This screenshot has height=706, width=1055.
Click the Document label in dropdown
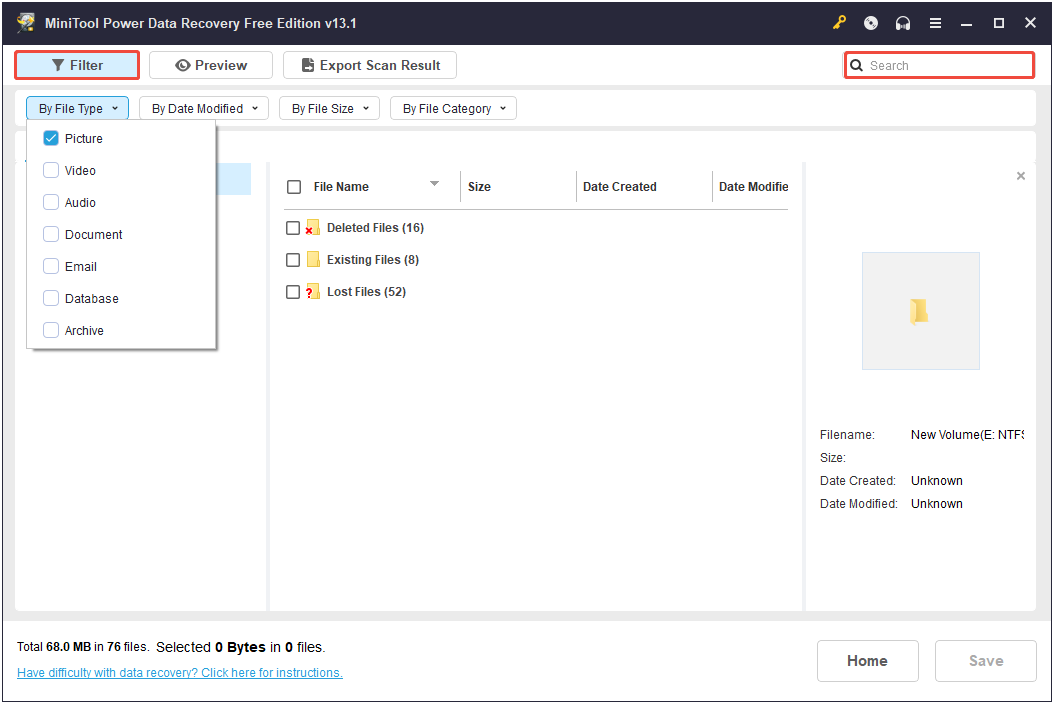click(x=94, y=235)
